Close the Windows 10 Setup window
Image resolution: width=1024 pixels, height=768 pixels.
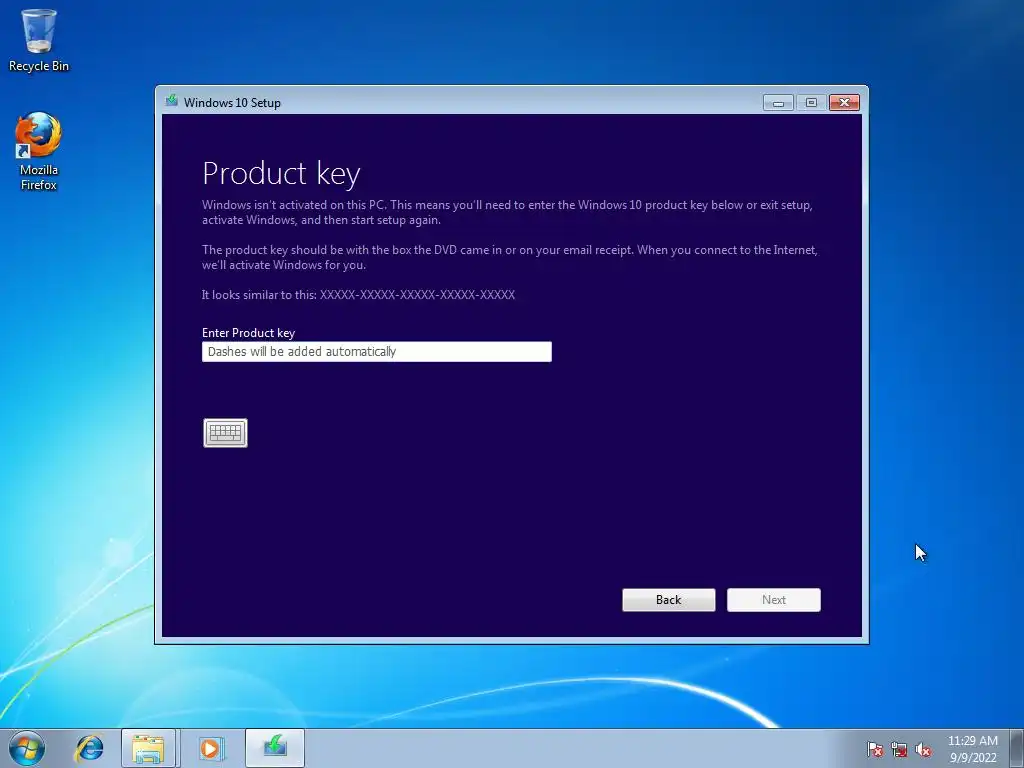844,103
